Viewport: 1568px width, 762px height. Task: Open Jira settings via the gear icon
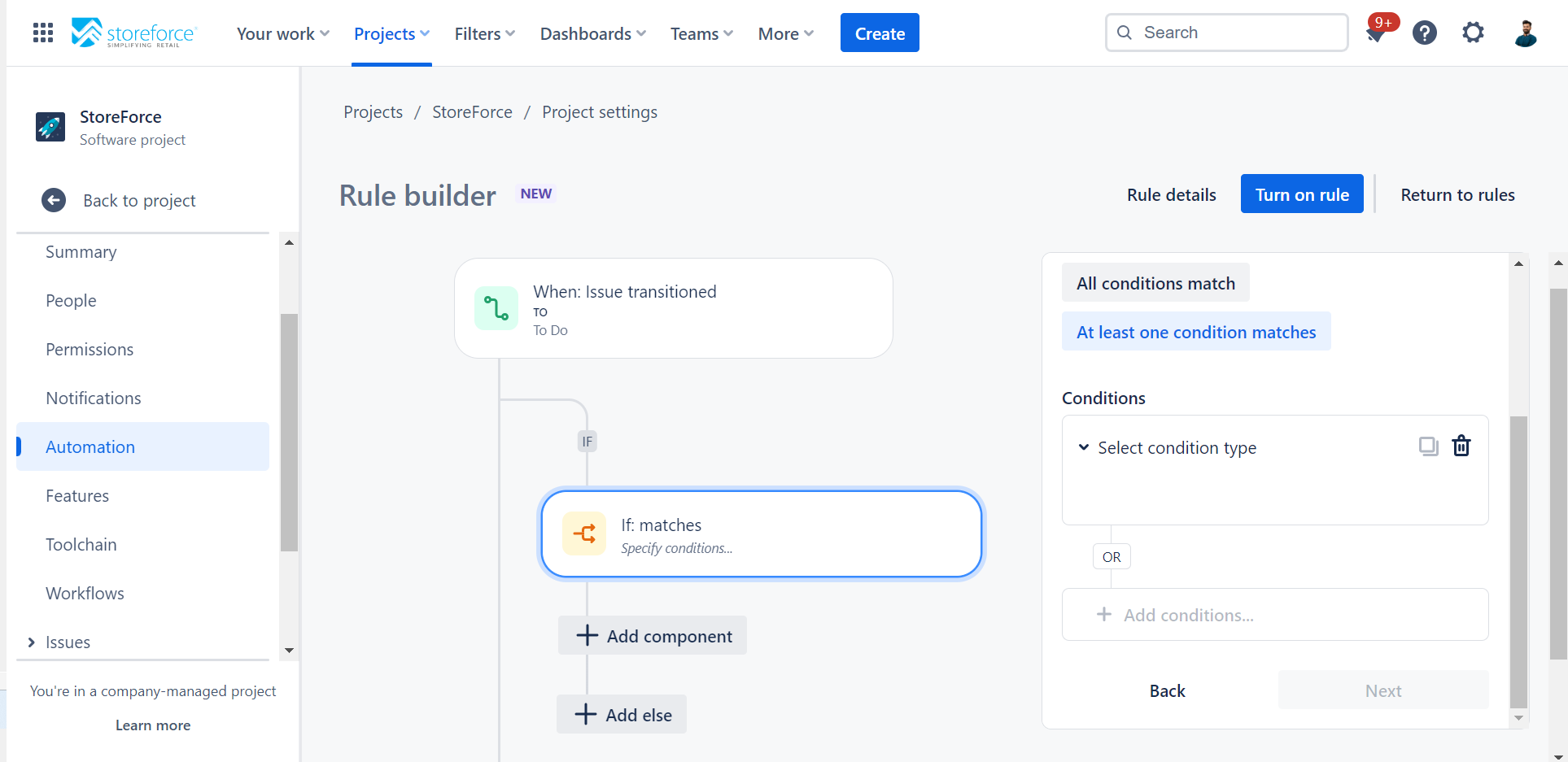[1473, 33]
